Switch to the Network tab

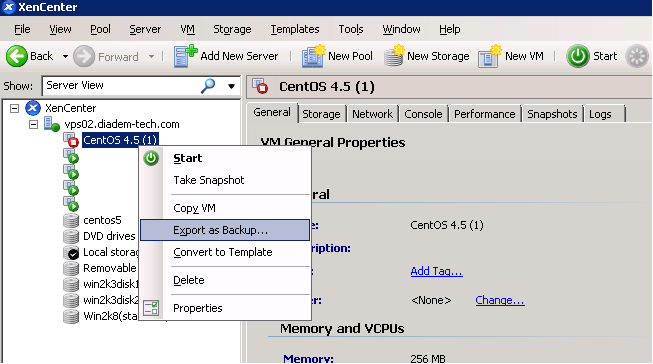click(x=372, y=114)
